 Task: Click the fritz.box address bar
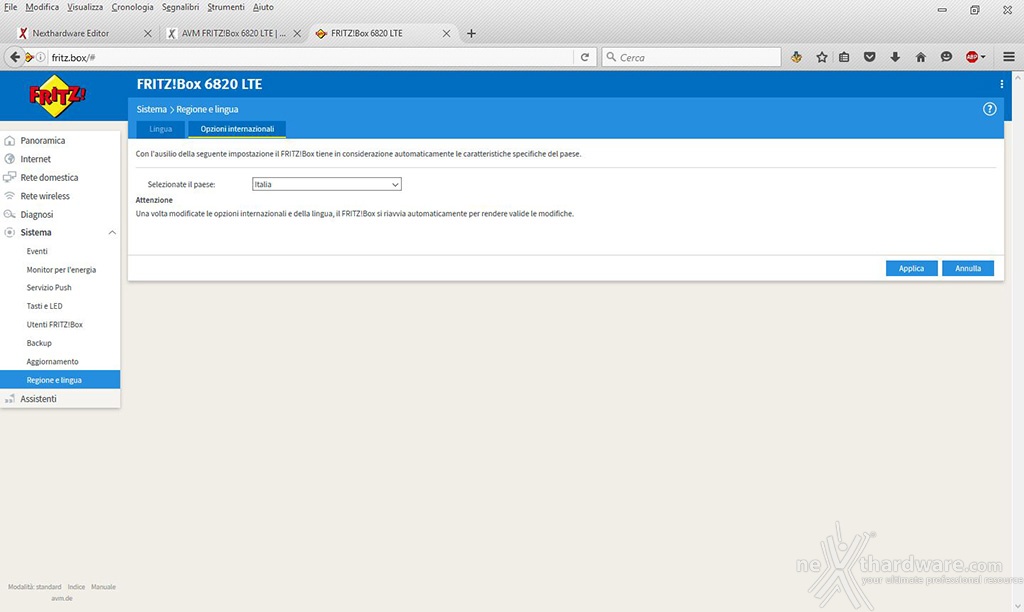311,57
